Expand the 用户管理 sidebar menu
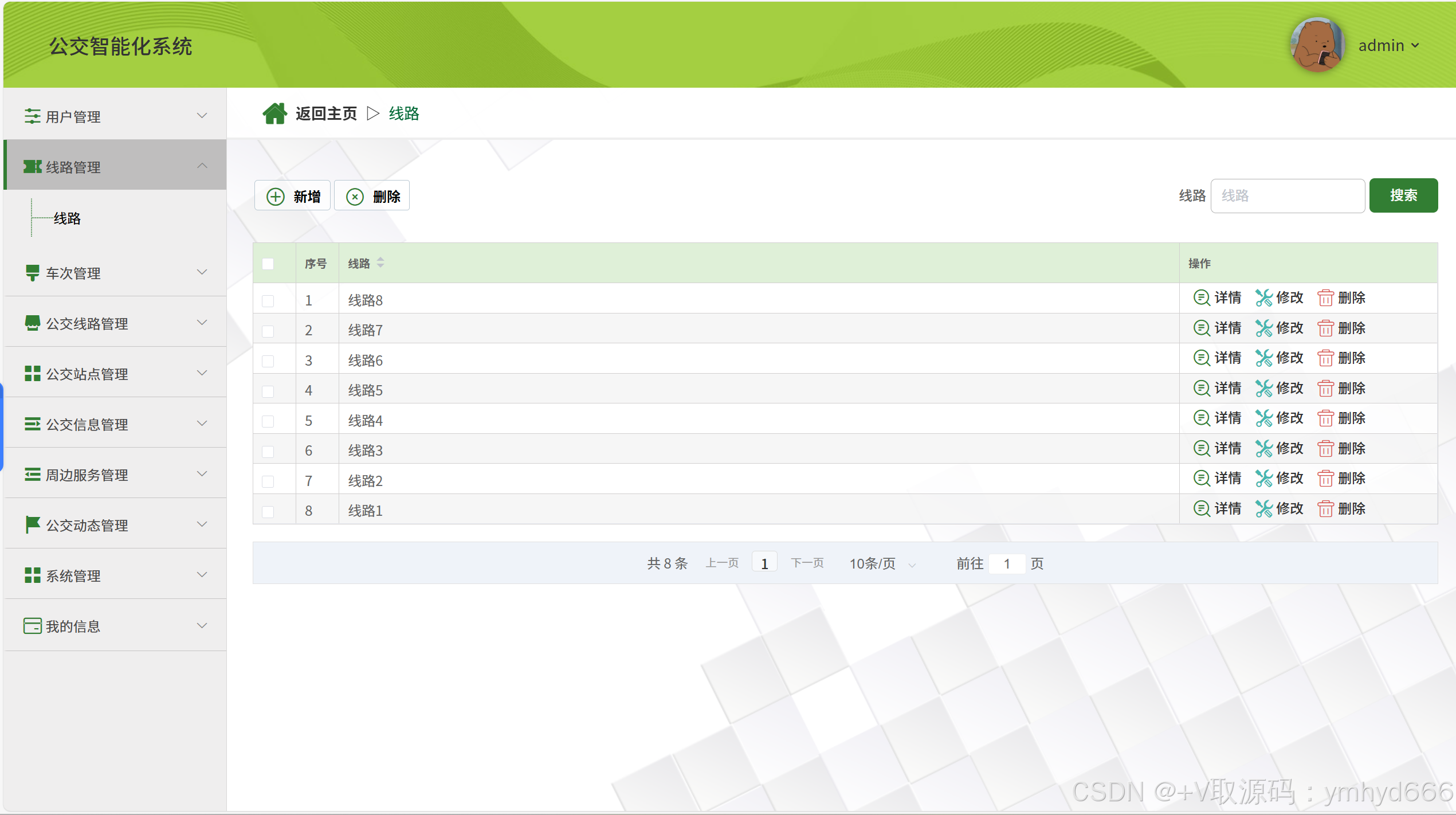Screen dimensions: 1456x815 (x=115, y=116)
